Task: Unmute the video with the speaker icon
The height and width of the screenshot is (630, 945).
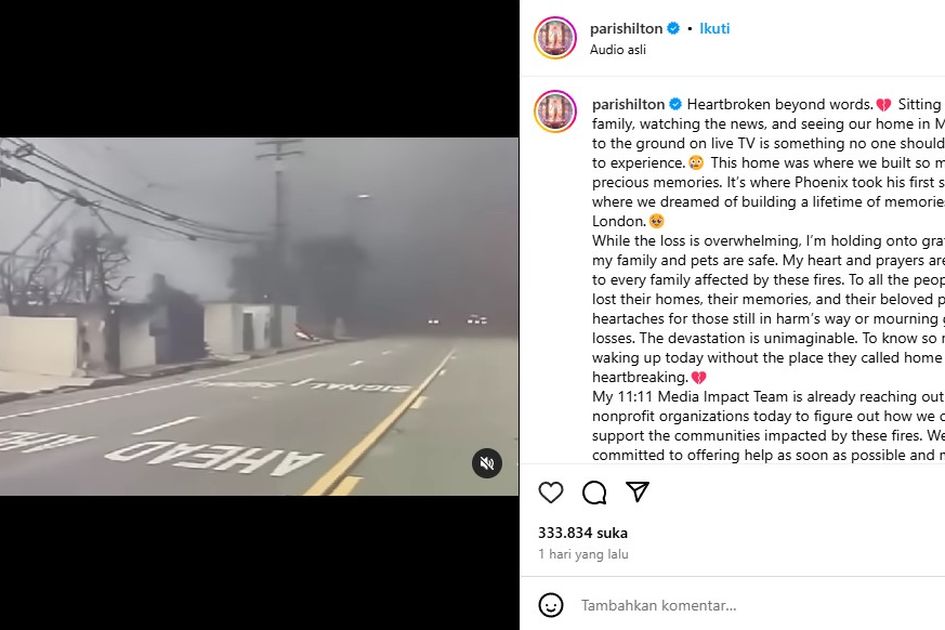Action: pyautogui.click(x=487, y=463)
